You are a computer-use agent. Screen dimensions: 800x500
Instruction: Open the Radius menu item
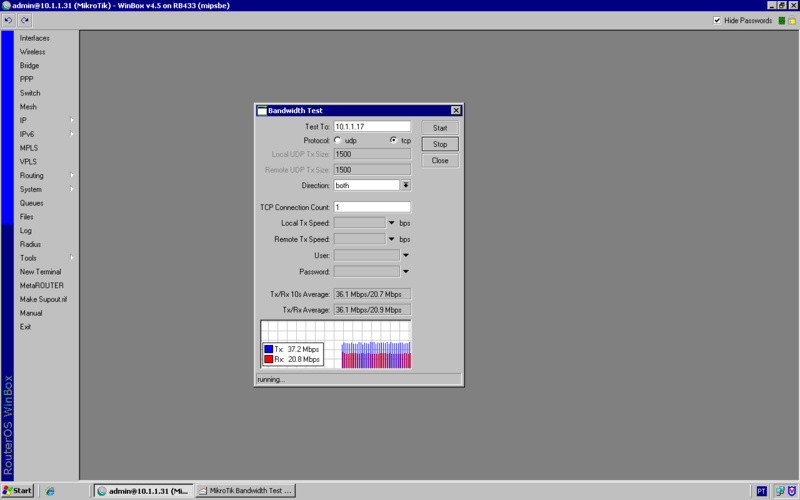pos(31,244)
